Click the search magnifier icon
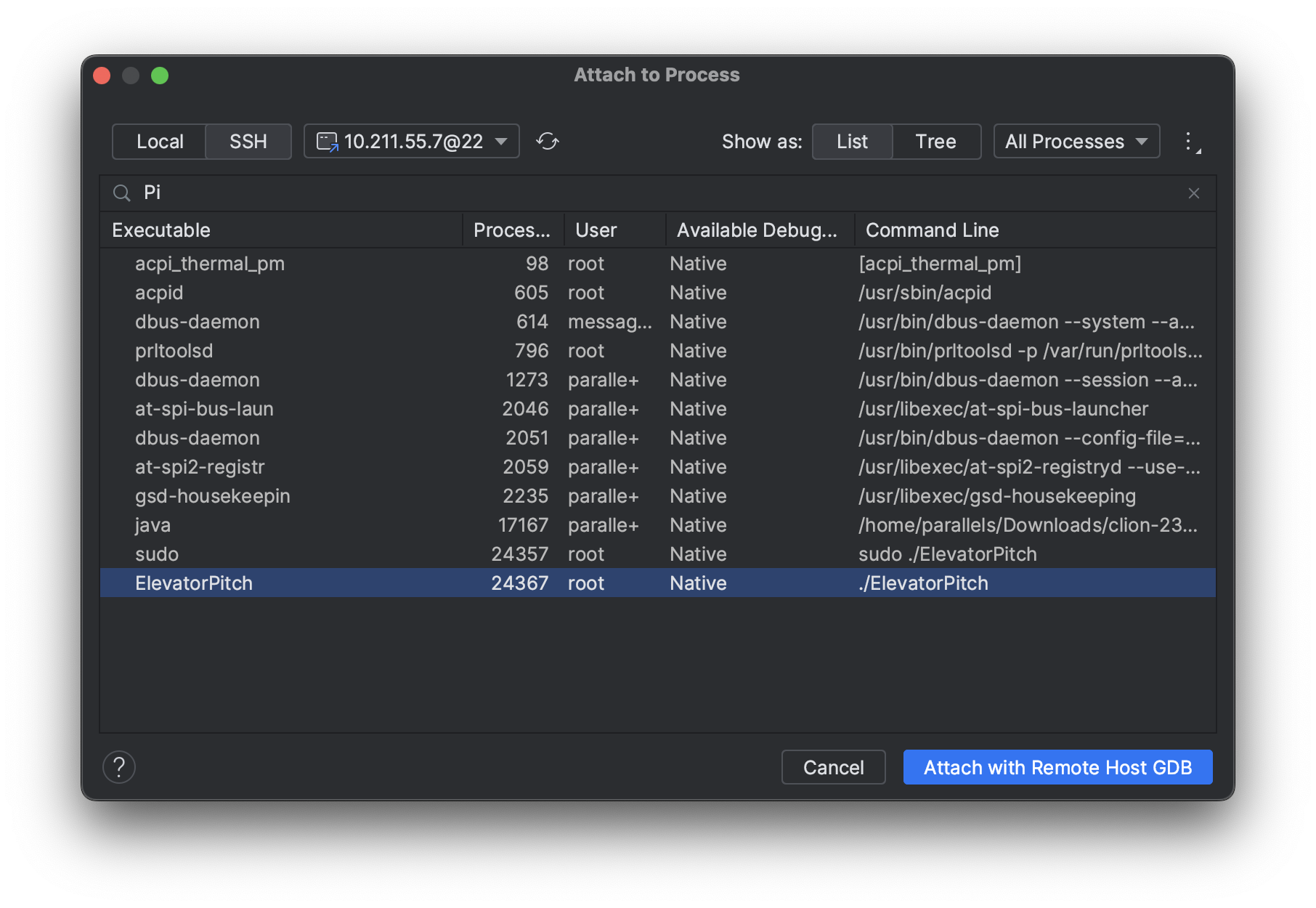 coord(122,193)
